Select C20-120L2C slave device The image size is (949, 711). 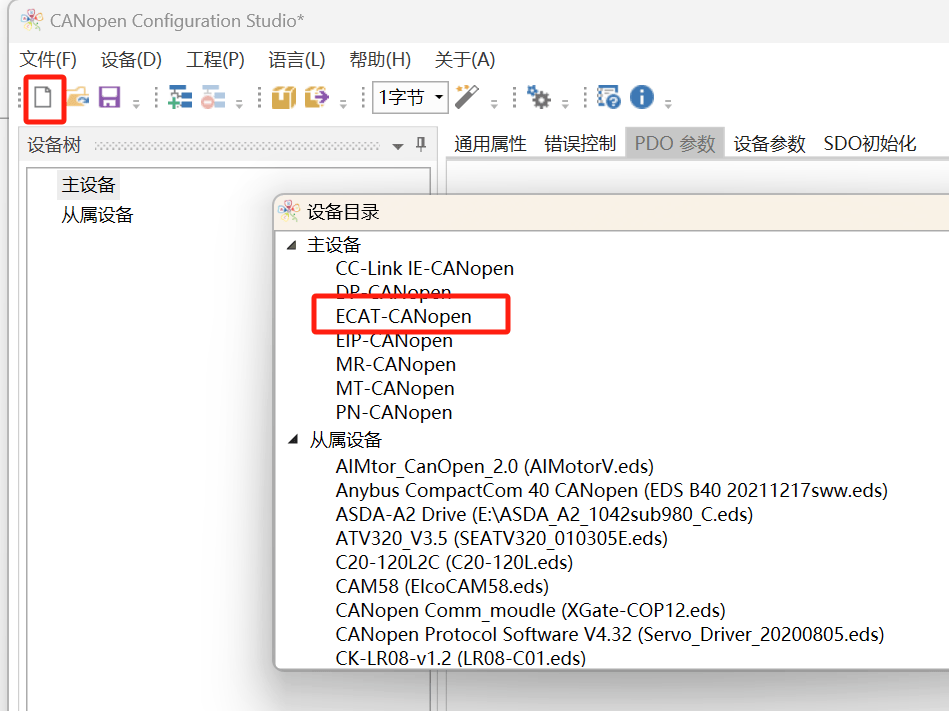tap(454, 562)
